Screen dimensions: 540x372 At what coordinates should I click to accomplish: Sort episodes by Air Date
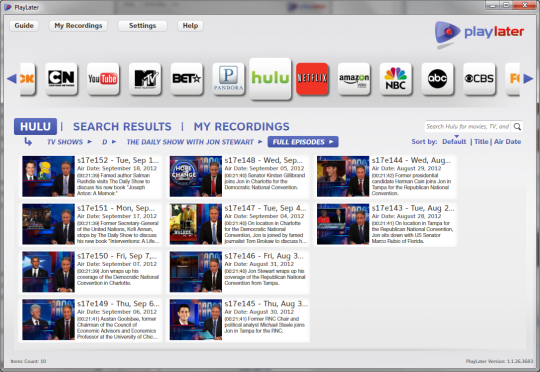pos(507,142)
